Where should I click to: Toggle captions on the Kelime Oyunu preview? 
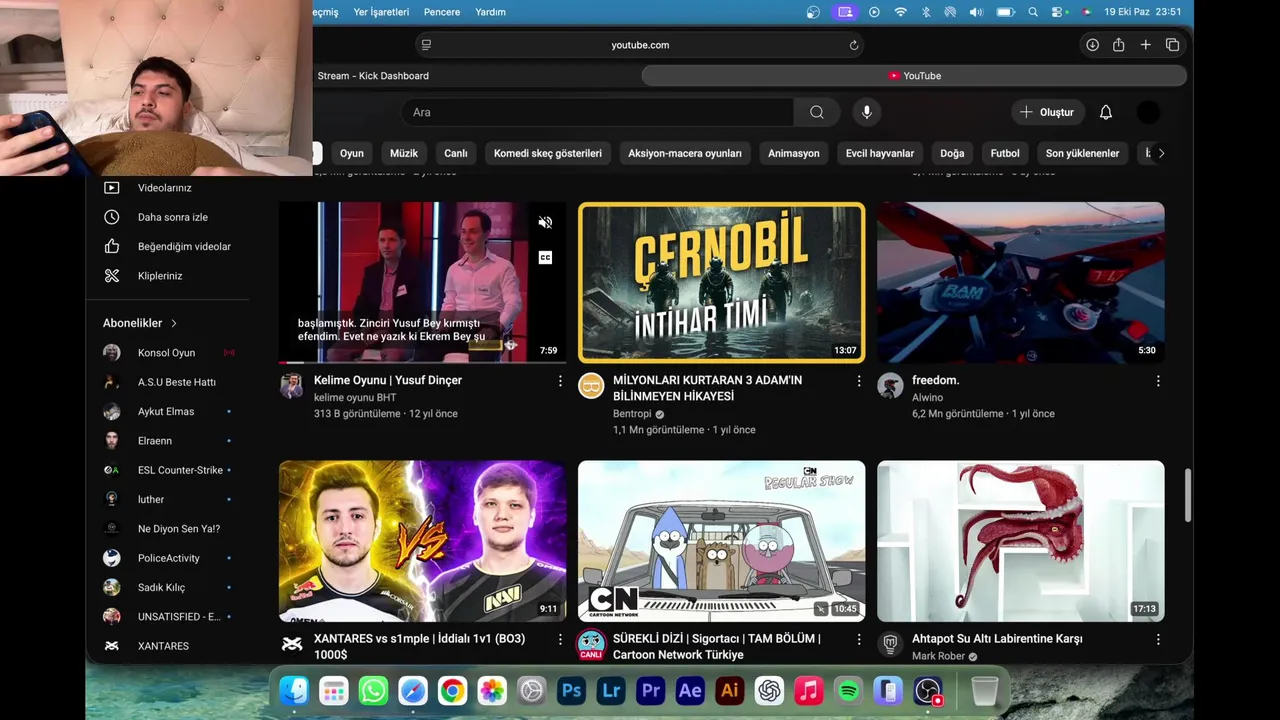pos(545,257)
